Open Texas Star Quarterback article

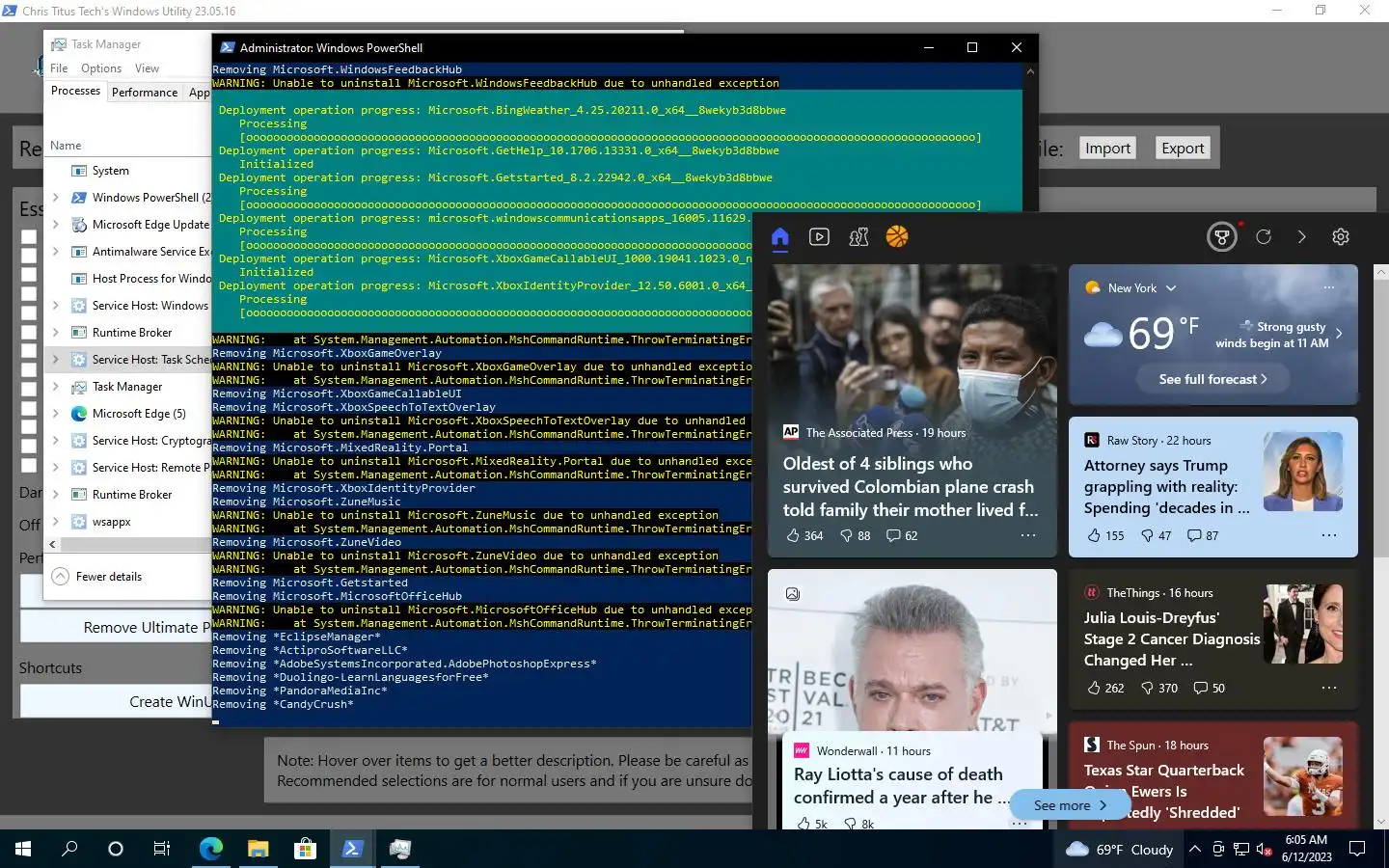(x=1164, y=791)
